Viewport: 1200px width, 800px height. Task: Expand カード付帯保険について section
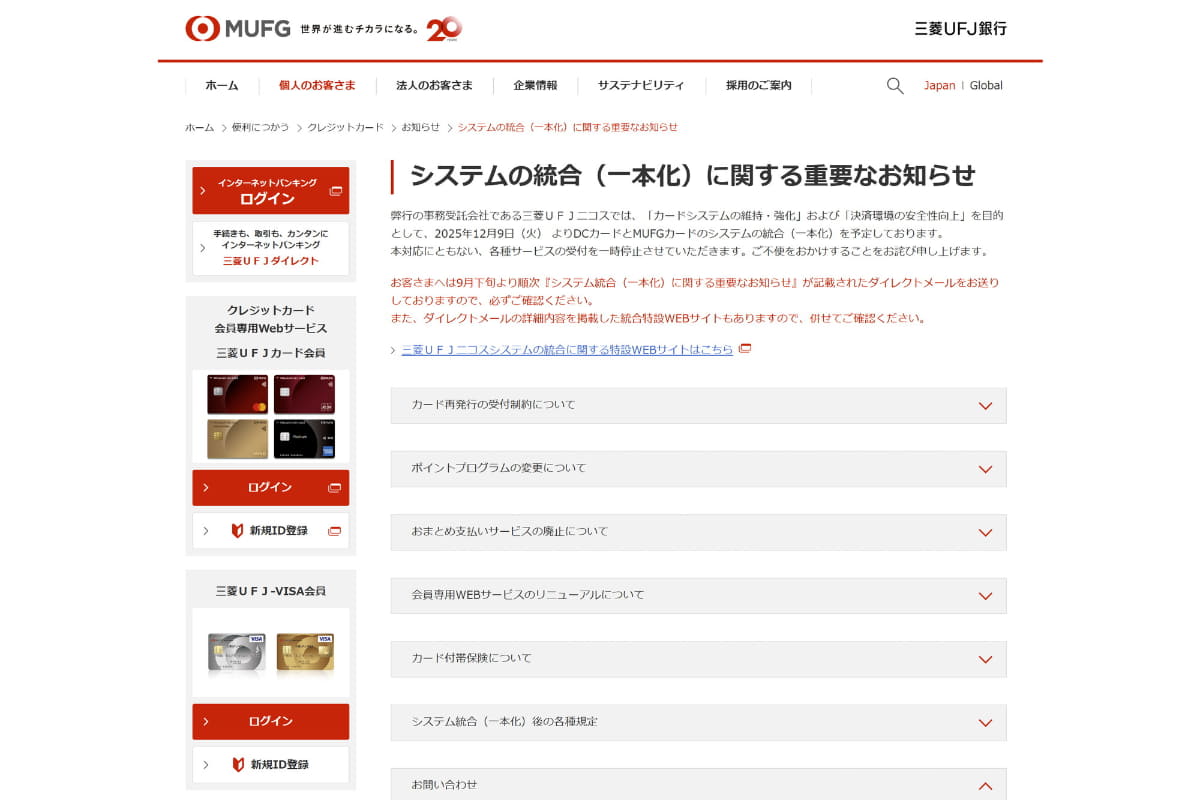point(698,658)
